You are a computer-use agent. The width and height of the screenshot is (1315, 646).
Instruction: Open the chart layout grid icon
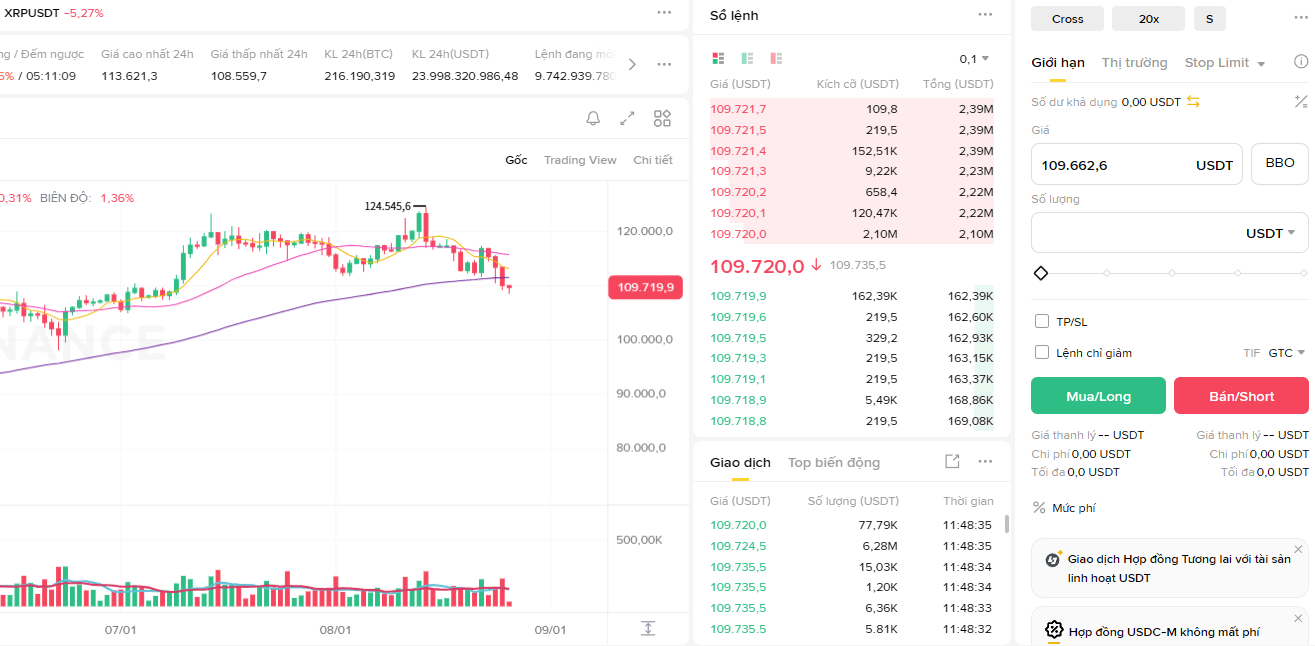662,119
